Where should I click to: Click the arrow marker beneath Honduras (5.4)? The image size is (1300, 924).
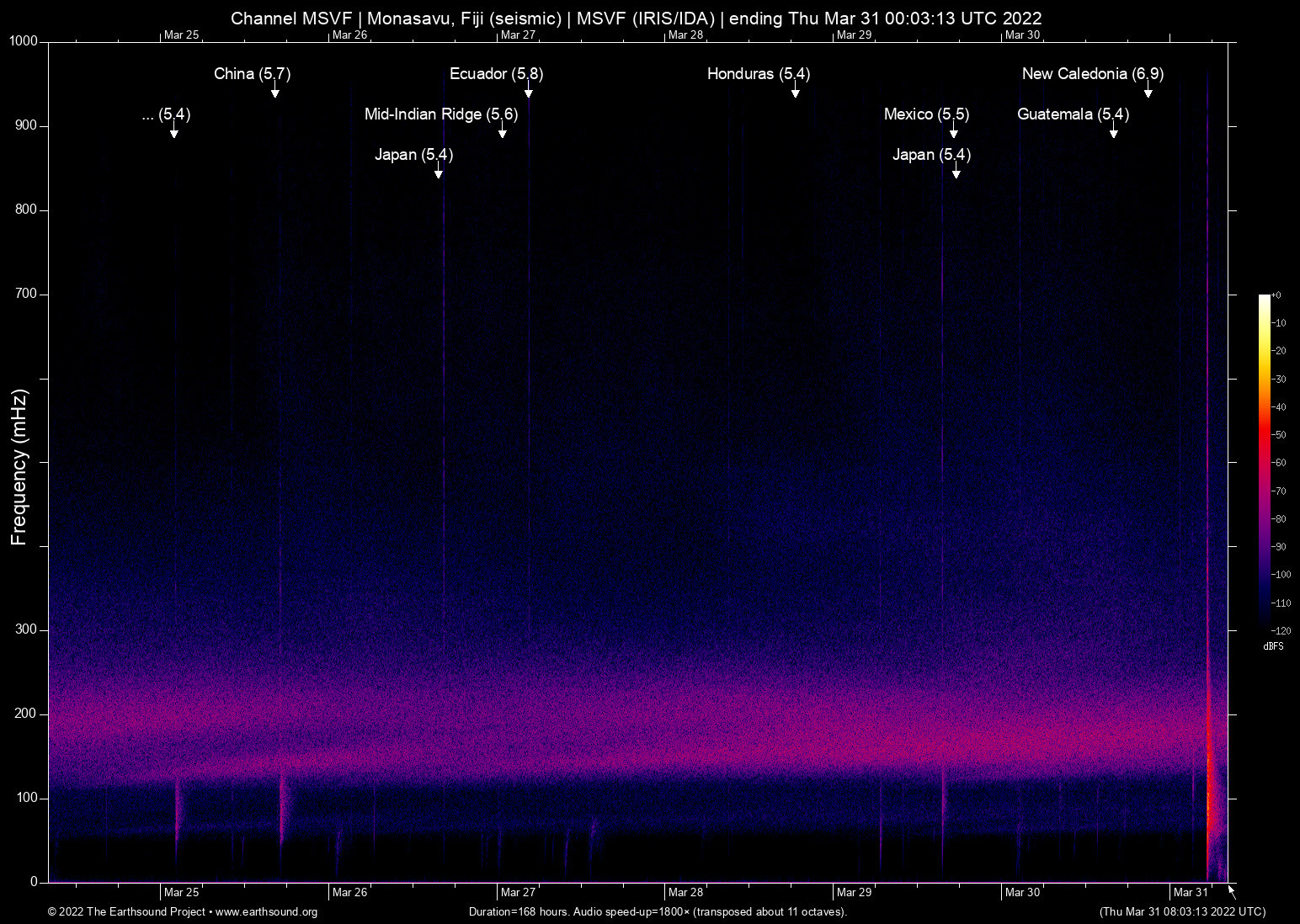coord(795,90)
